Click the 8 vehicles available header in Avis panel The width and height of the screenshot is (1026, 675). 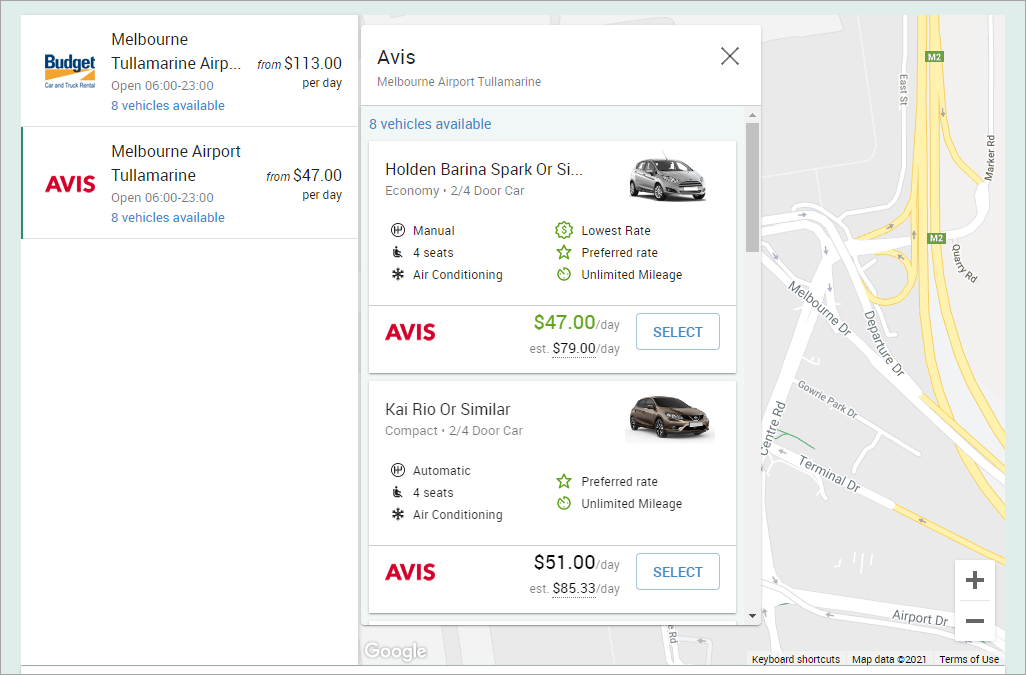pyautogui.click(x=430, y=124)
